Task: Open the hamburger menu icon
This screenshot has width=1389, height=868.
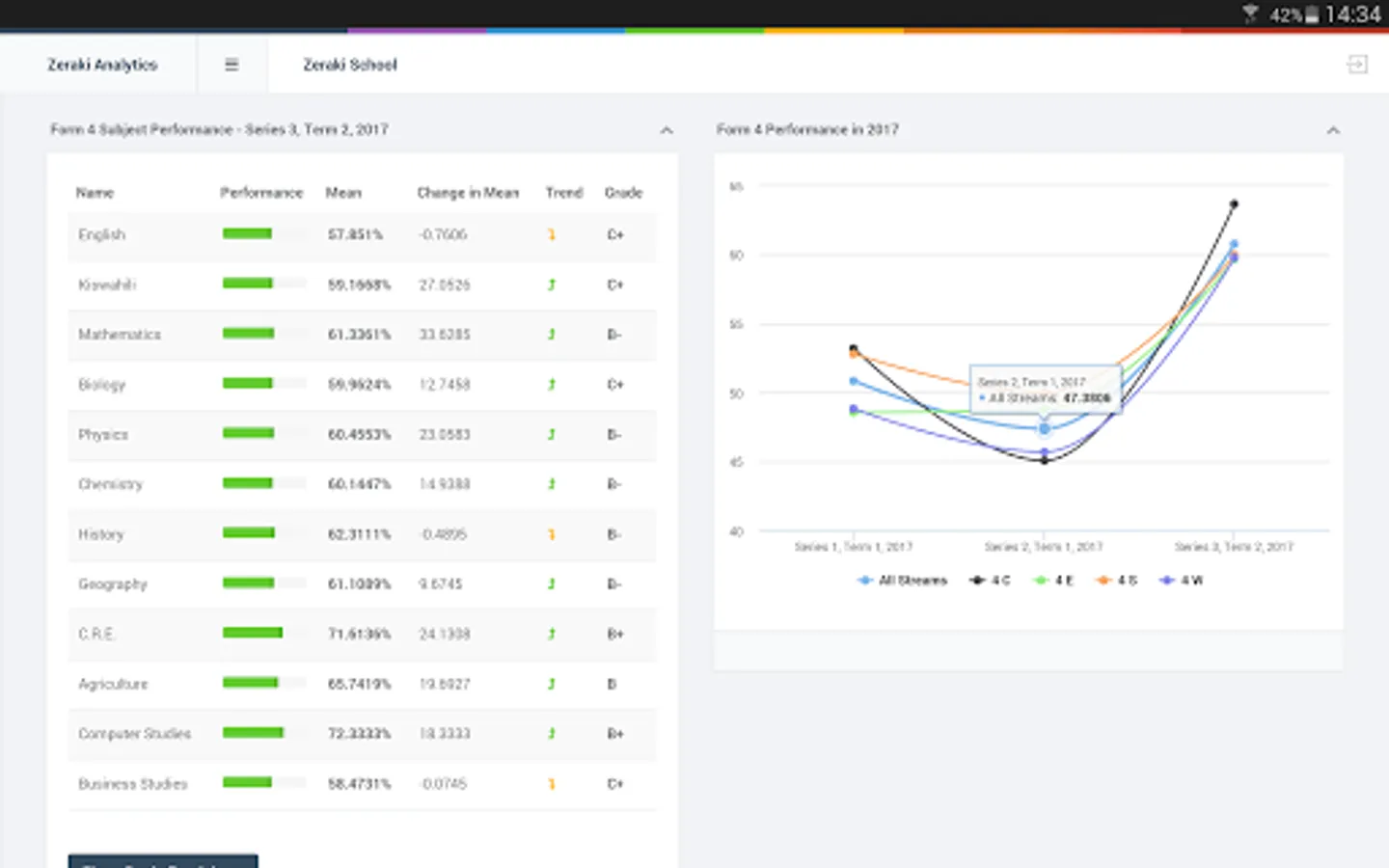Action: tap(231, 65)
